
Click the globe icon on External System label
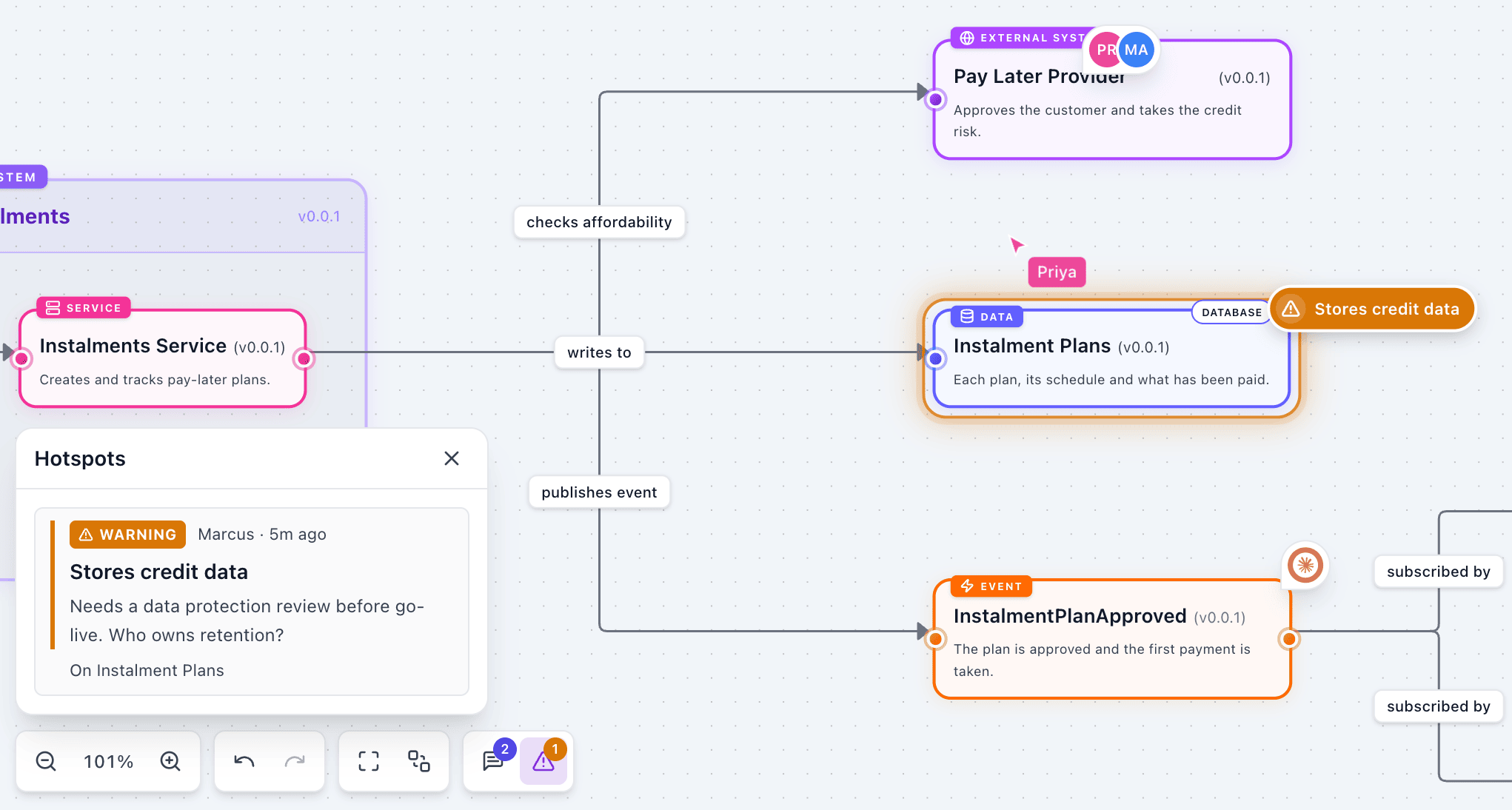967,38
